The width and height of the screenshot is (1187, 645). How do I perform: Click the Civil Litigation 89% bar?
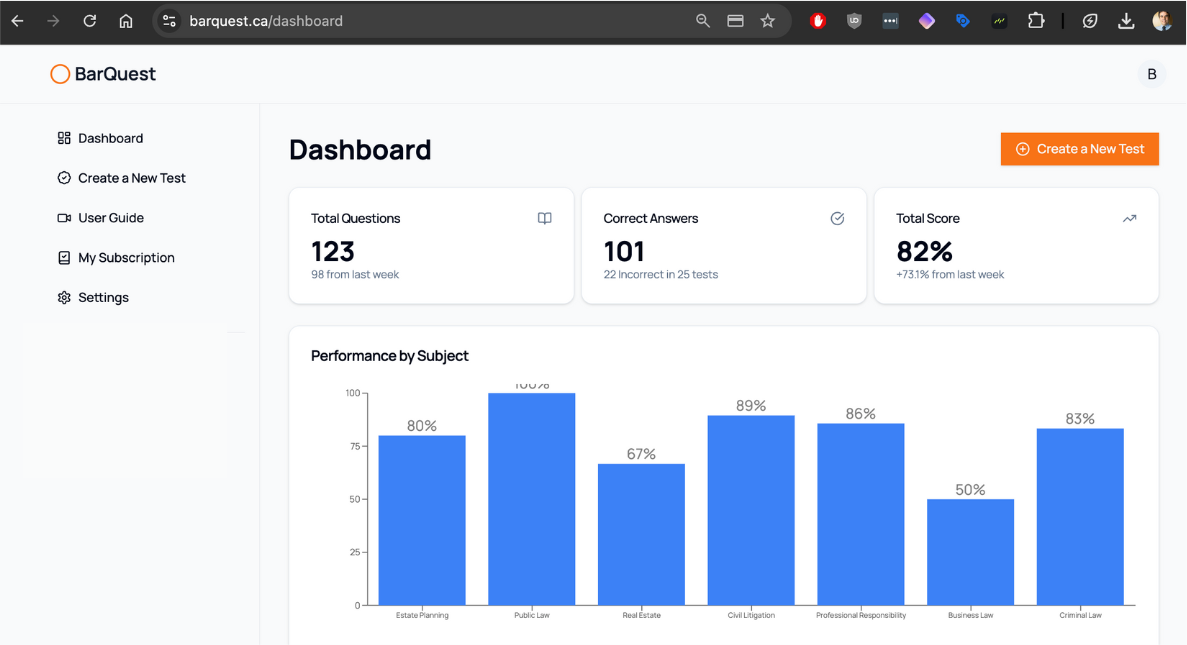[751, 510]
